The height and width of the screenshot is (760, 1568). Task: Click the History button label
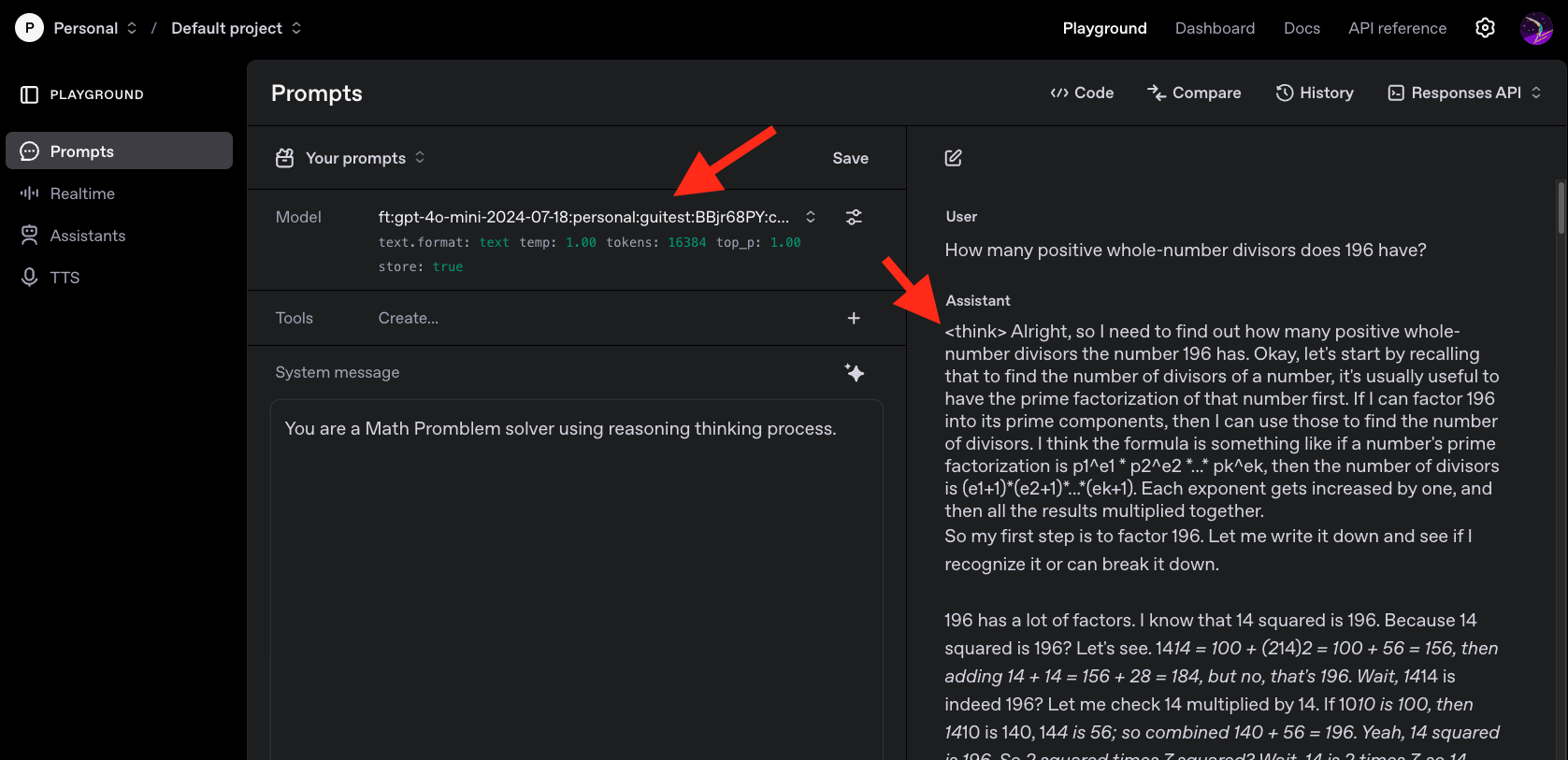pos(1326,93)
